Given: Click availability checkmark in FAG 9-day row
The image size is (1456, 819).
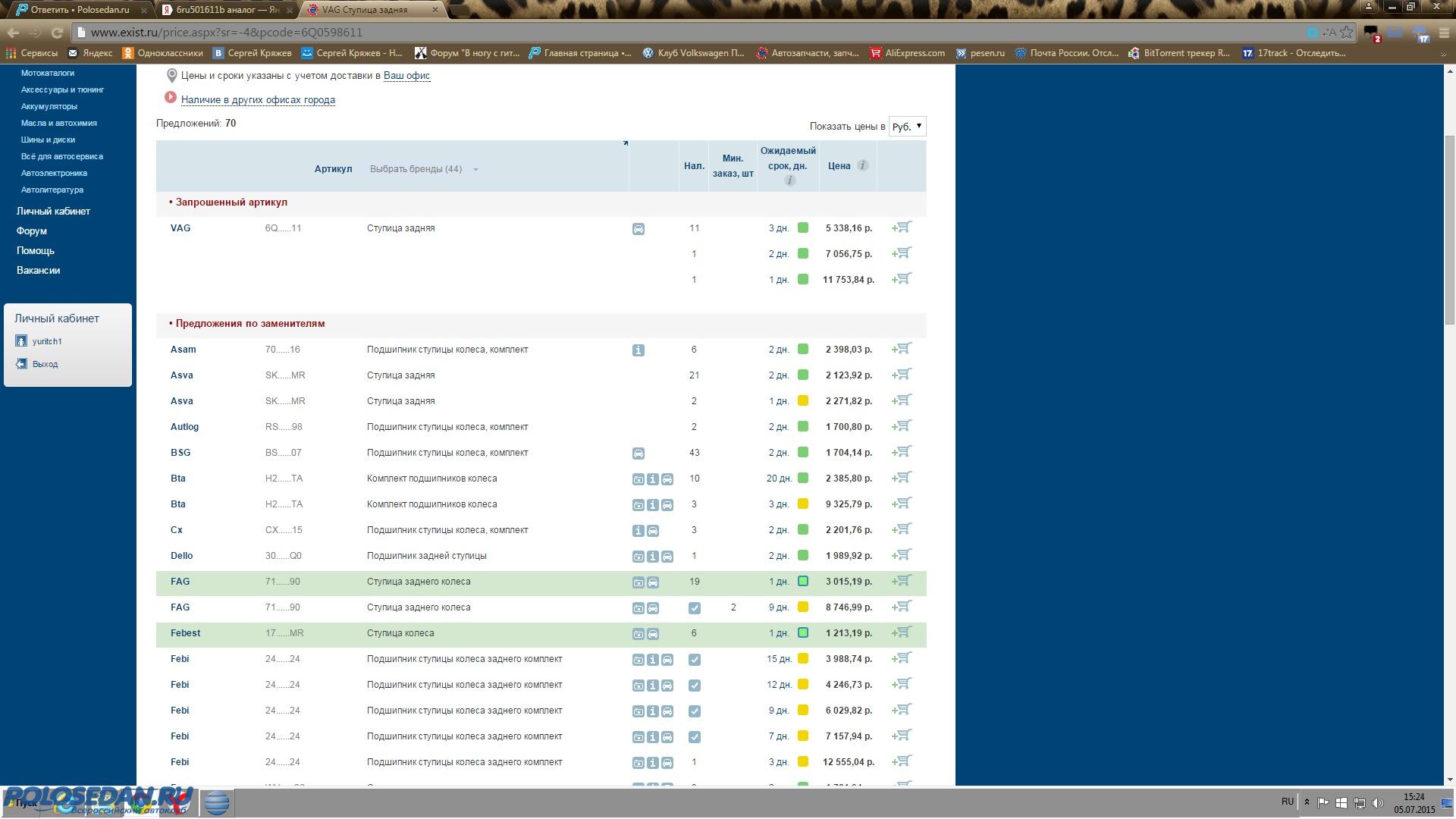Looking at the screenshot, I should pos(694,608).
